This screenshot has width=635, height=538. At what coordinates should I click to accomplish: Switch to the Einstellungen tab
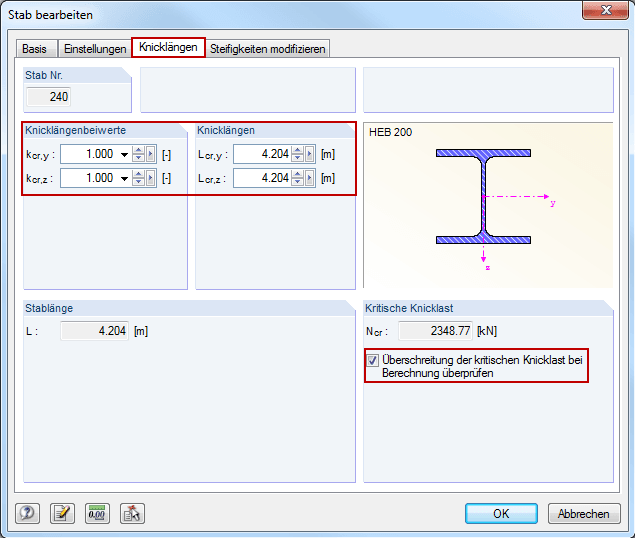[95, 49]
